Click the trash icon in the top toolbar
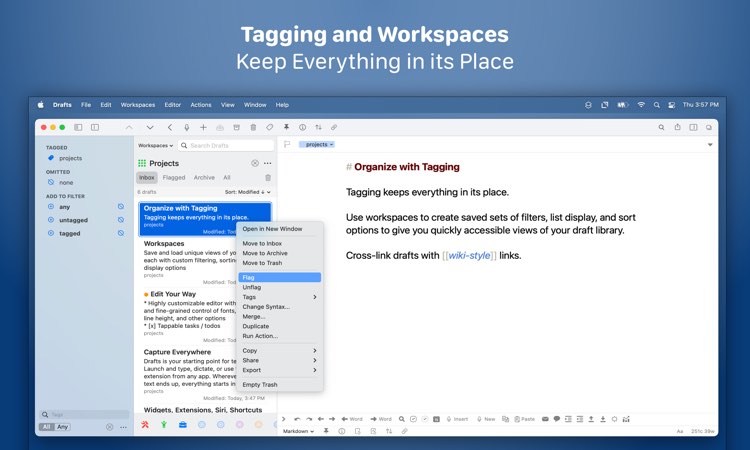The image size is (750, 450). (x=253, y=127)
